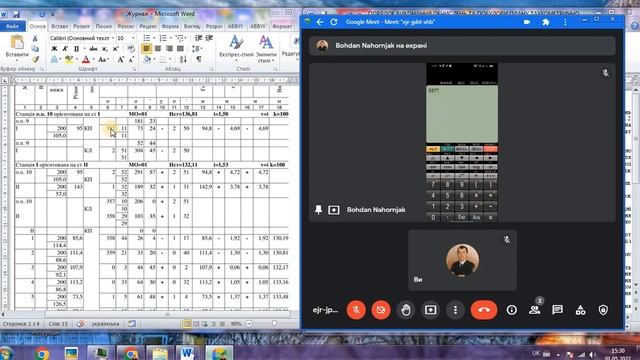Apply the yellow text highlight color
Screen dimensions: 640x360
coord(69,60)
